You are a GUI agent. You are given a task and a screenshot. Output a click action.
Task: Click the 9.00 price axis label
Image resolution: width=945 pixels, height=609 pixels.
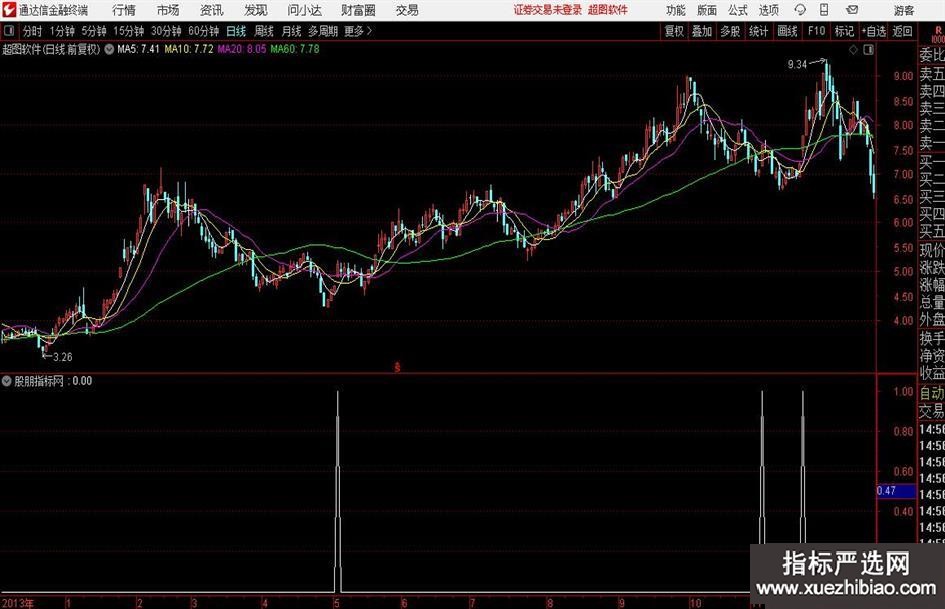(903, 77)
